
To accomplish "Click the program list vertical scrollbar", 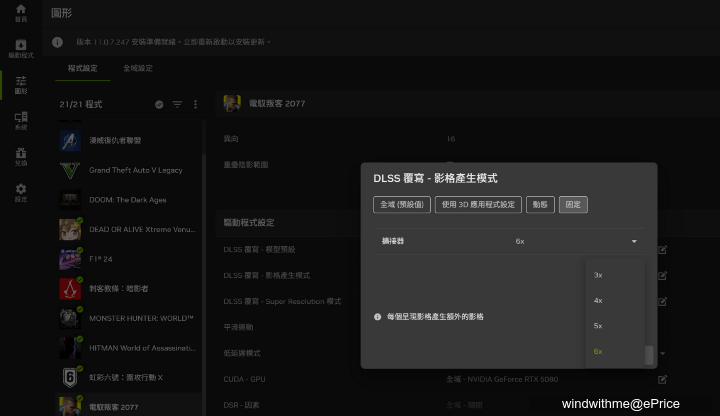I will point(204,285).
